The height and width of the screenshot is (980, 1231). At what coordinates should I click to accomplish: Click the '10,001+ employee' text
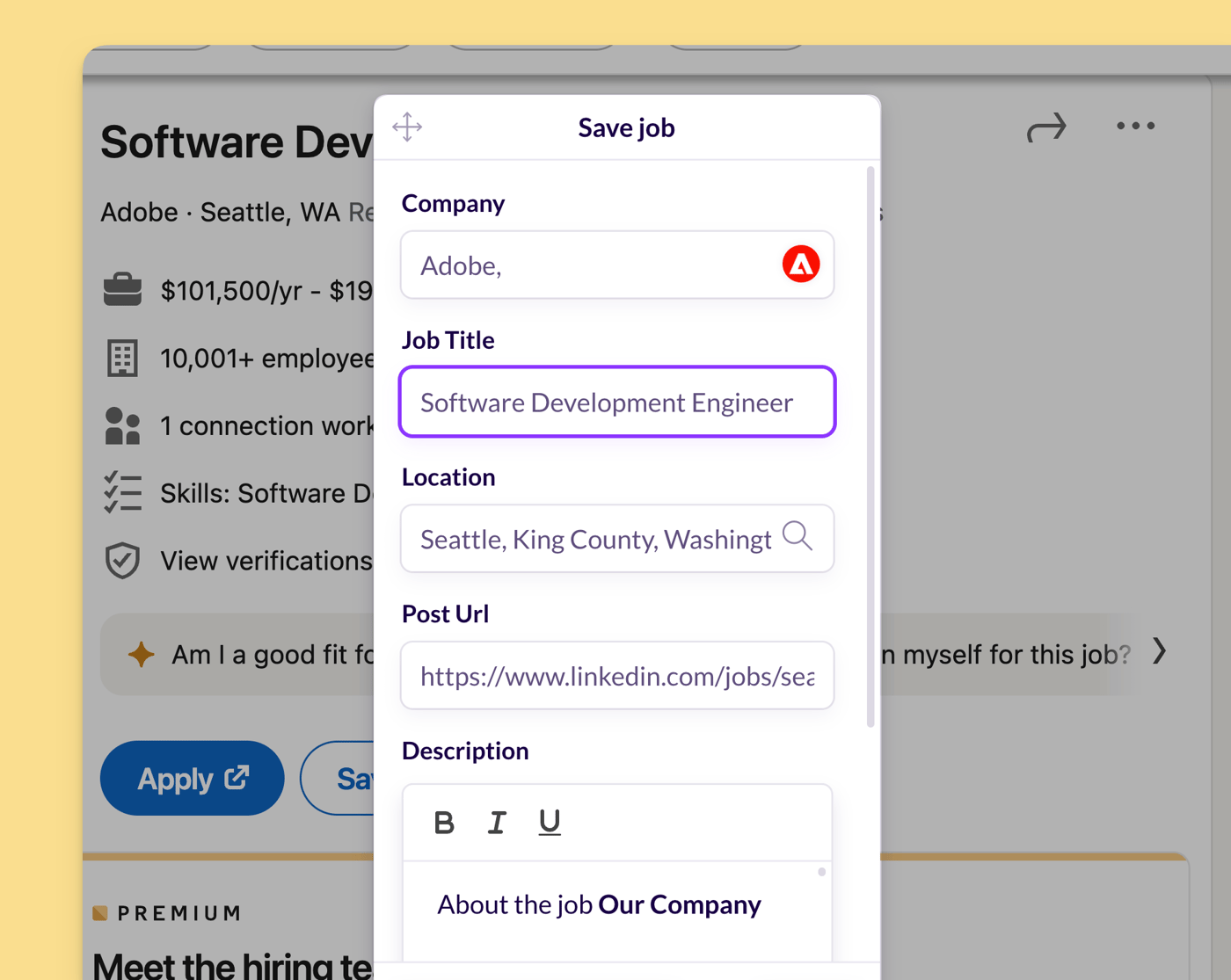tap(267, 358)
